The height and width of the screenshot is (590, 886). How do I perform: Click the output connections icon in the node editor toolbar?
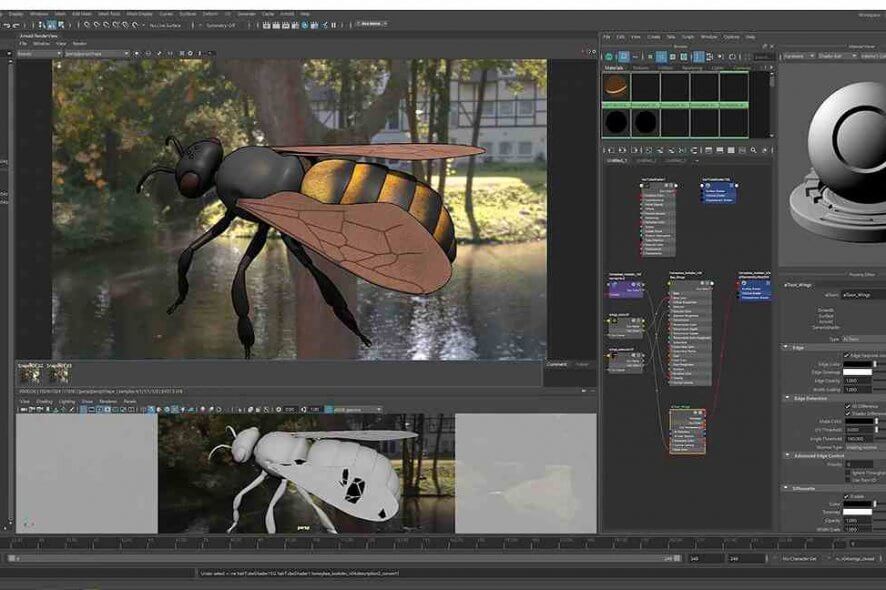635,151
